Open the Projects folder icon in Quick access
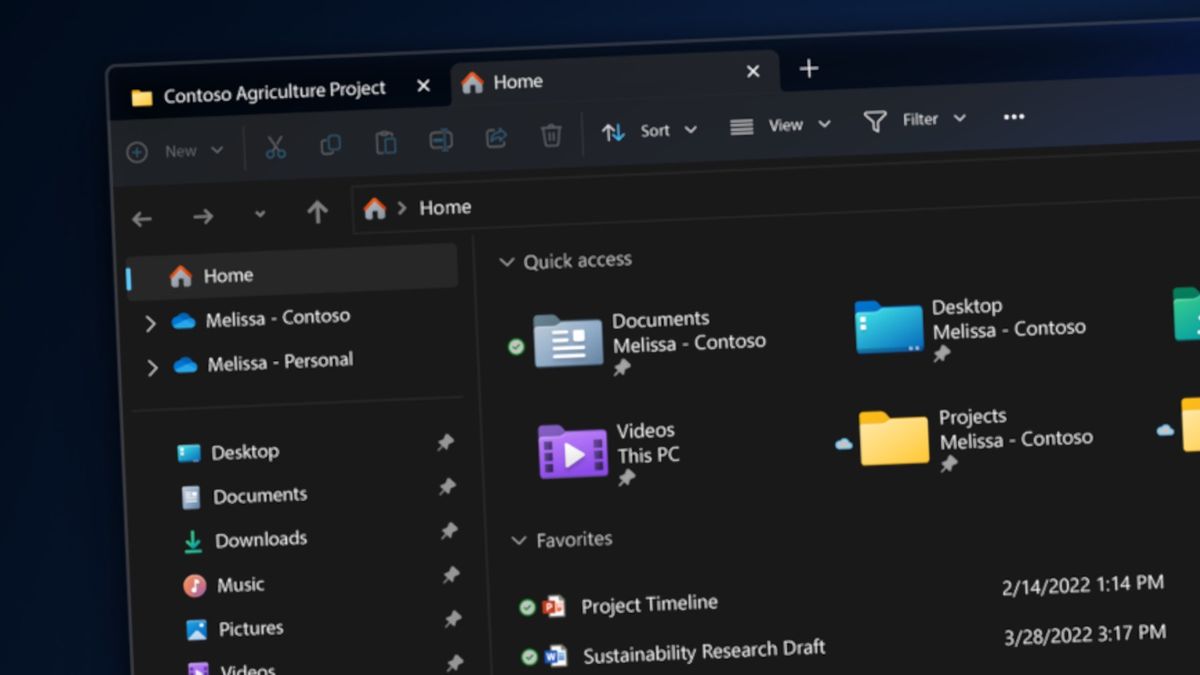The width and height of the screenshot is (1200, 675). point(894,438)
